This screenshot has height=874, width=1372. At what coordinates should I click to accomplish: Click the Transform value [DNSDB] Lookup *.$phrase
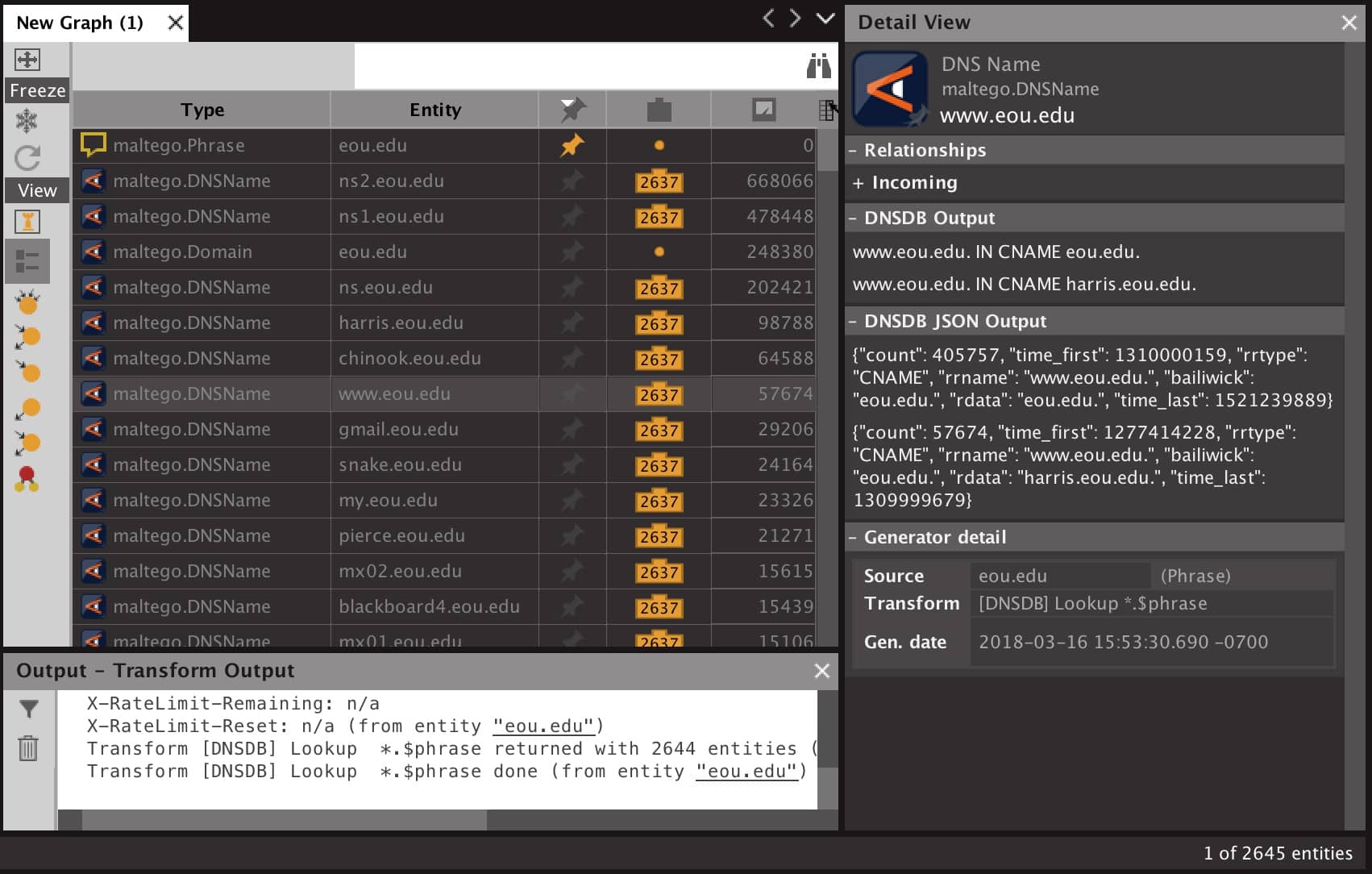[1152, 603]
